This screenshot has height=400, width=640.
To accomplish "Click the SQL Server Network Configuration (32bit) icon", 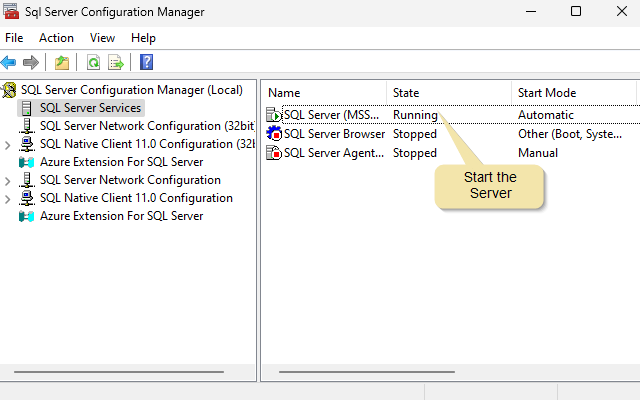I will pyautogui.click(x=27, y=126).
